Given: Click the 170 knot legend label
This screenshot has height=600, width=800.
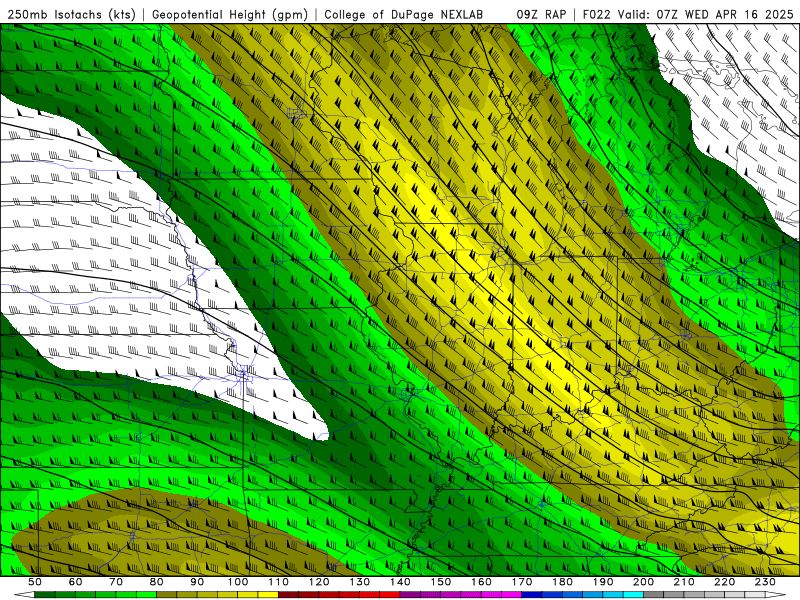Looking at the screenshot, I should (x=522, y=582).
